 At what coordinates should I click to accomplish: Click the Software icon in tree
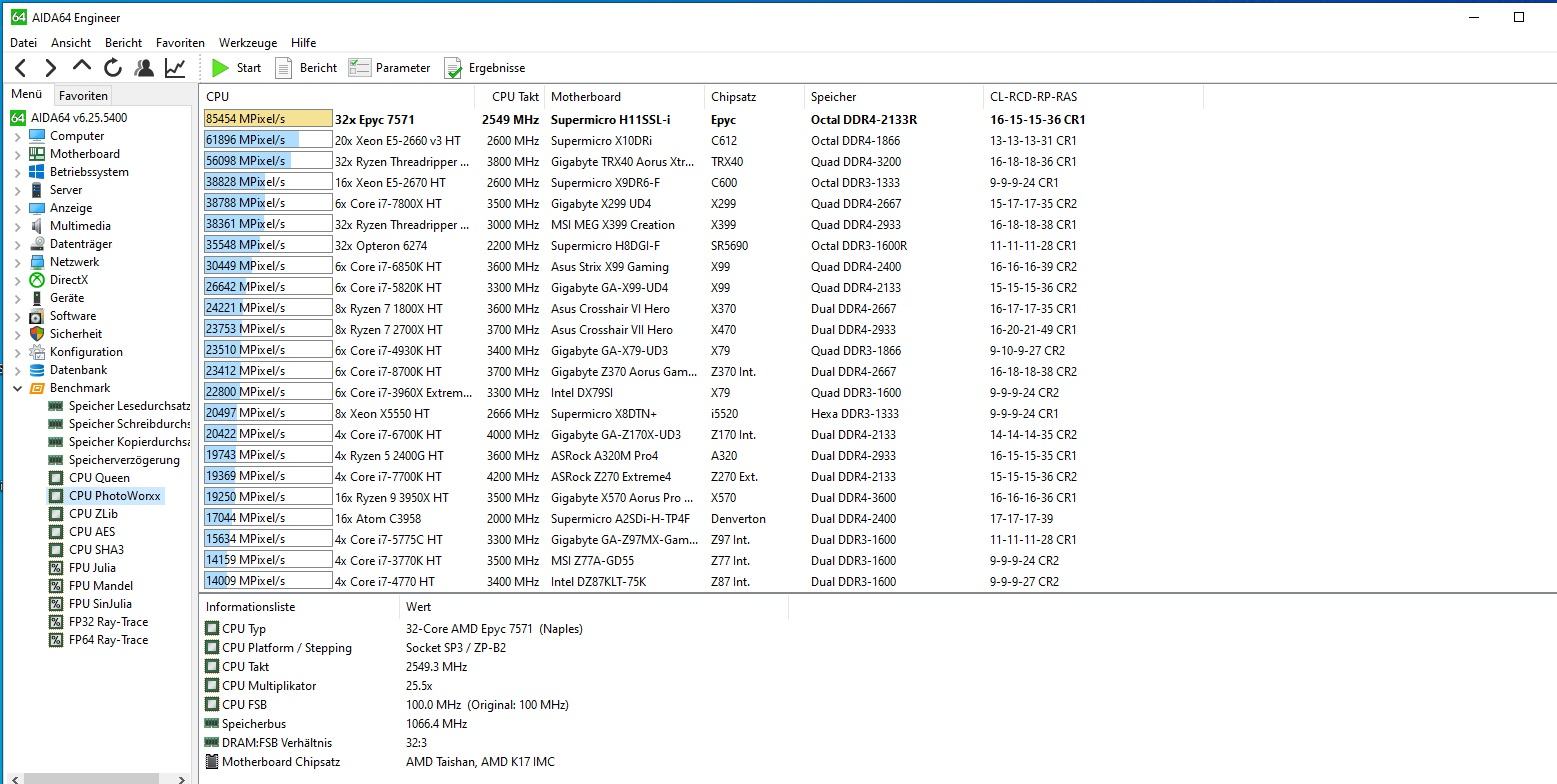click(x=37, y=316)
